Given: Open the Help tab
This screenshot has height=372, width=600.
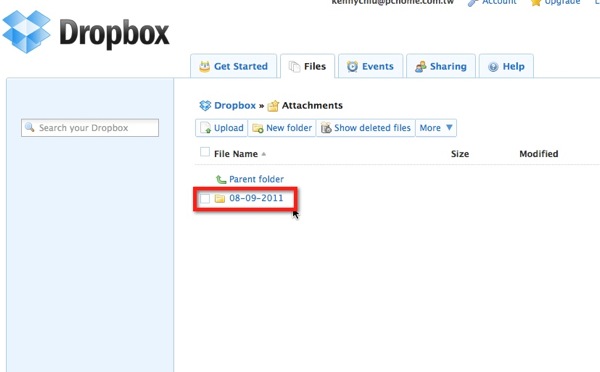Looking at the screenshot, I should (506, 66).
